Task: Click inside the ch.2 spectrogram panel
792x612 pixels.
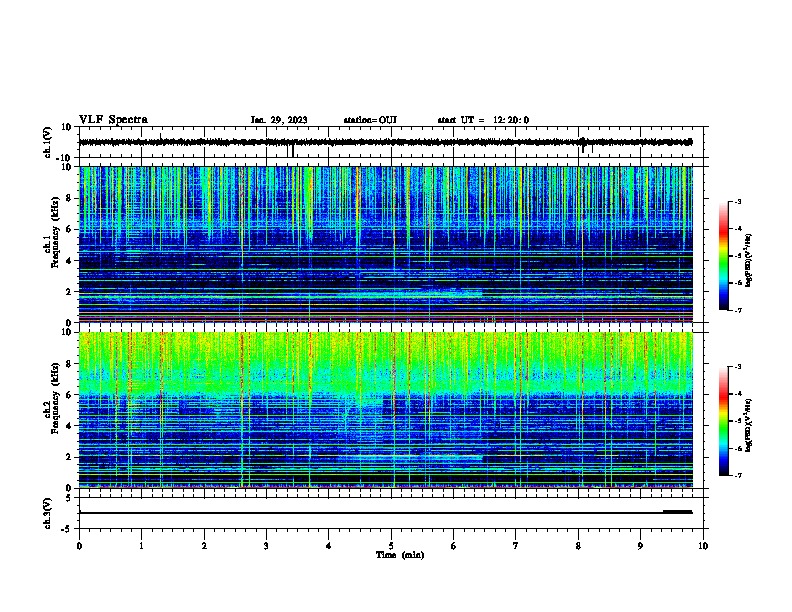Action: click(x=386, y=410)
